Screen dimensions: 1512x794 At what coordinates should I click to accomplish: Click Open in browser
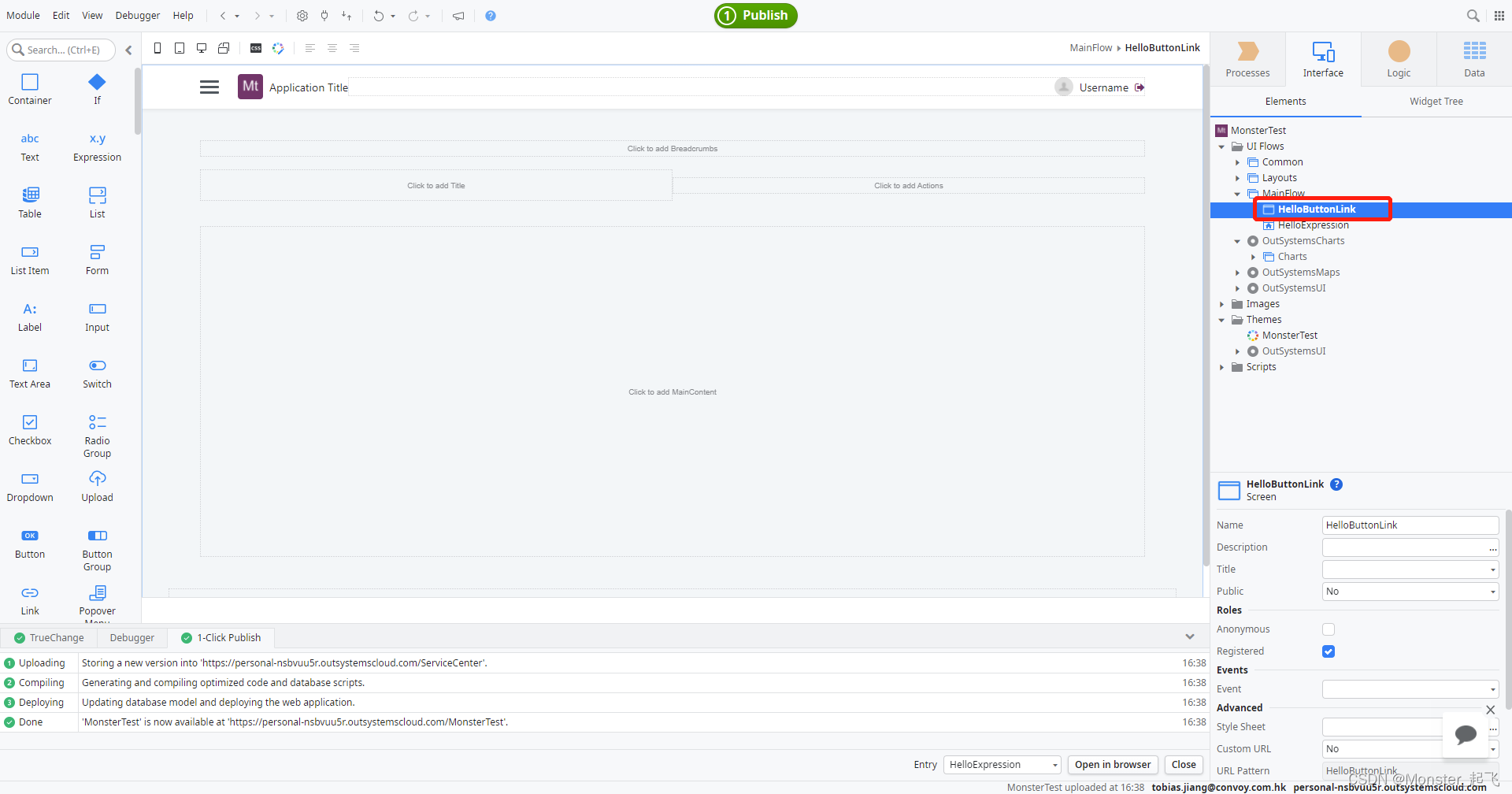click(1113, 765)
